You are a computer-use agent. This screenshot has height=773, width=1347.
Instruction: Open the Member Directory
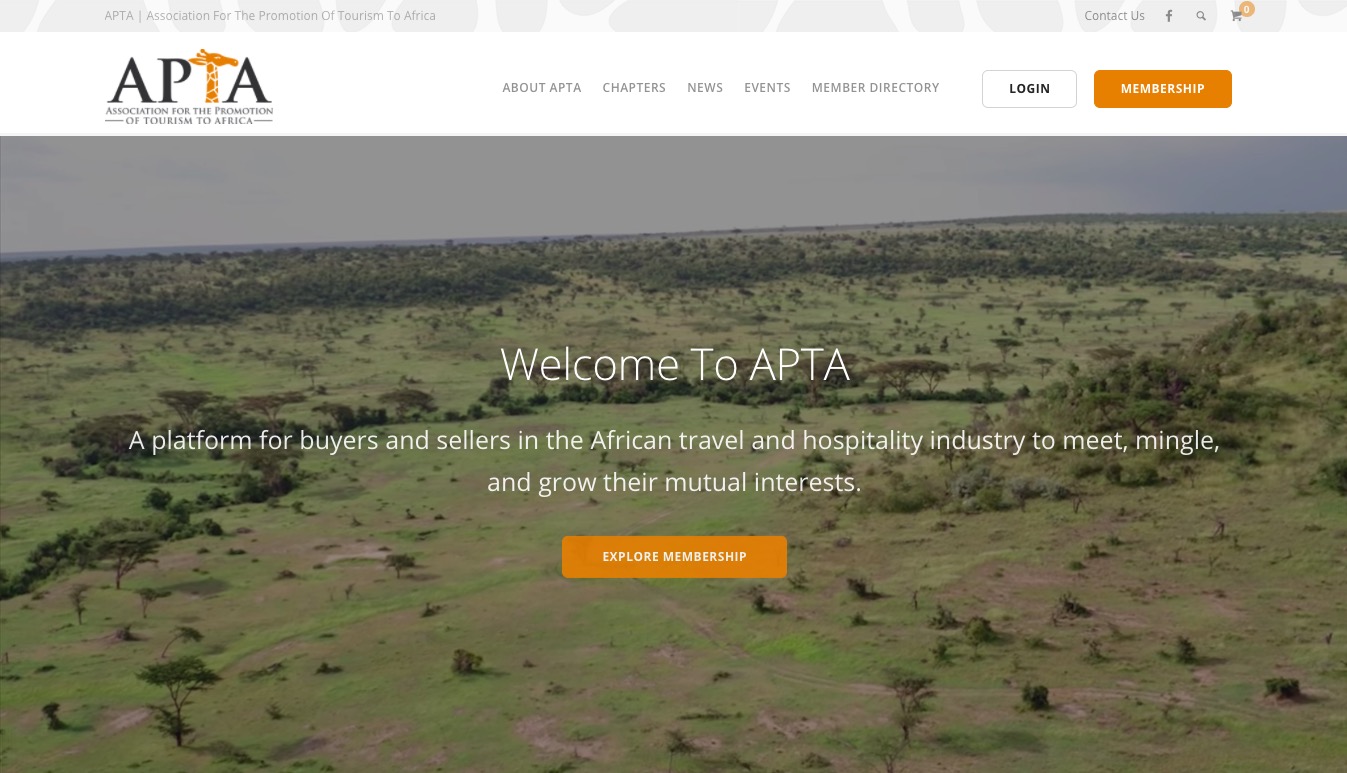point(875,88)
